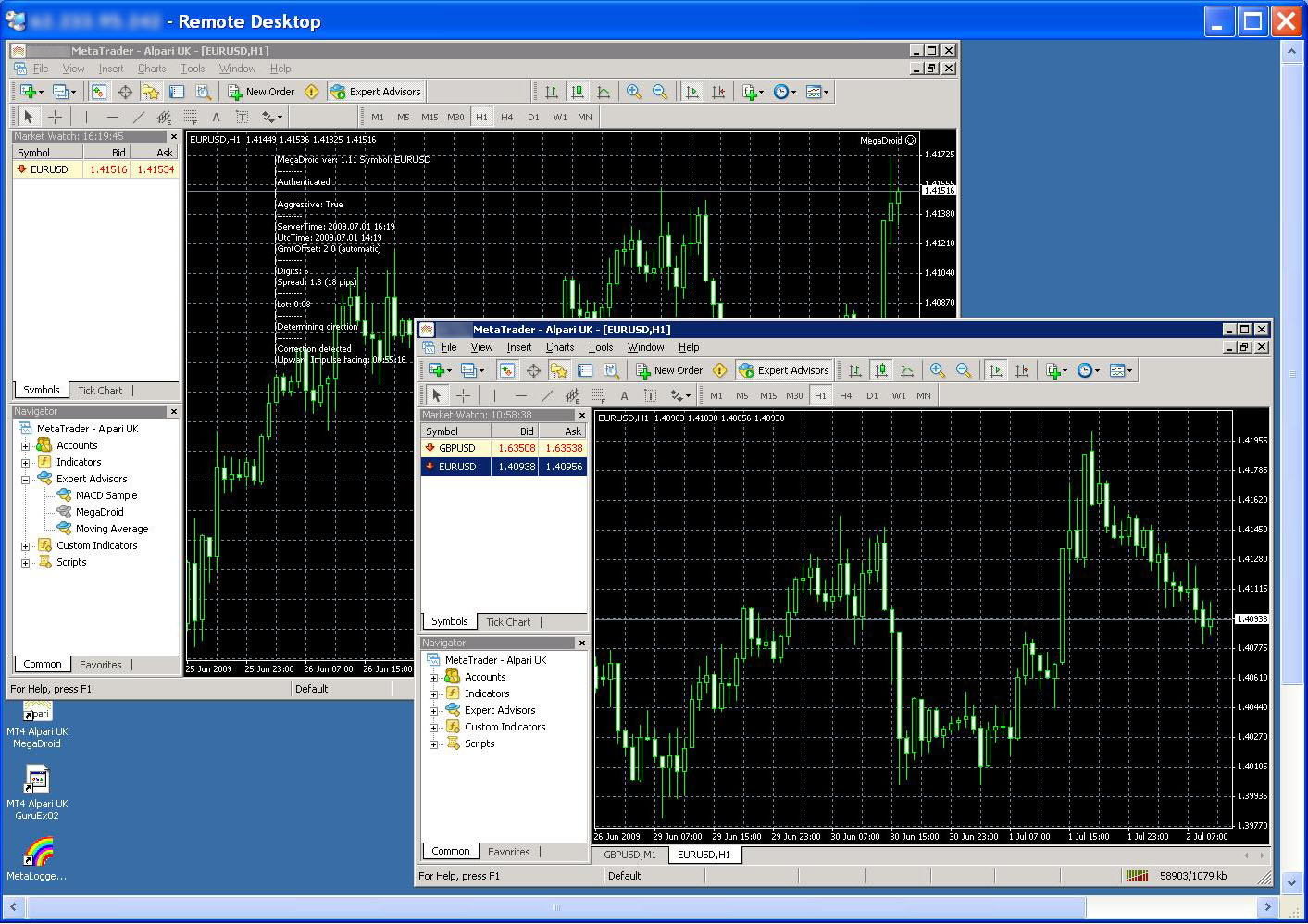Click Remote Desktop horizontal scrollbar thumb

(x=556, y=907)
